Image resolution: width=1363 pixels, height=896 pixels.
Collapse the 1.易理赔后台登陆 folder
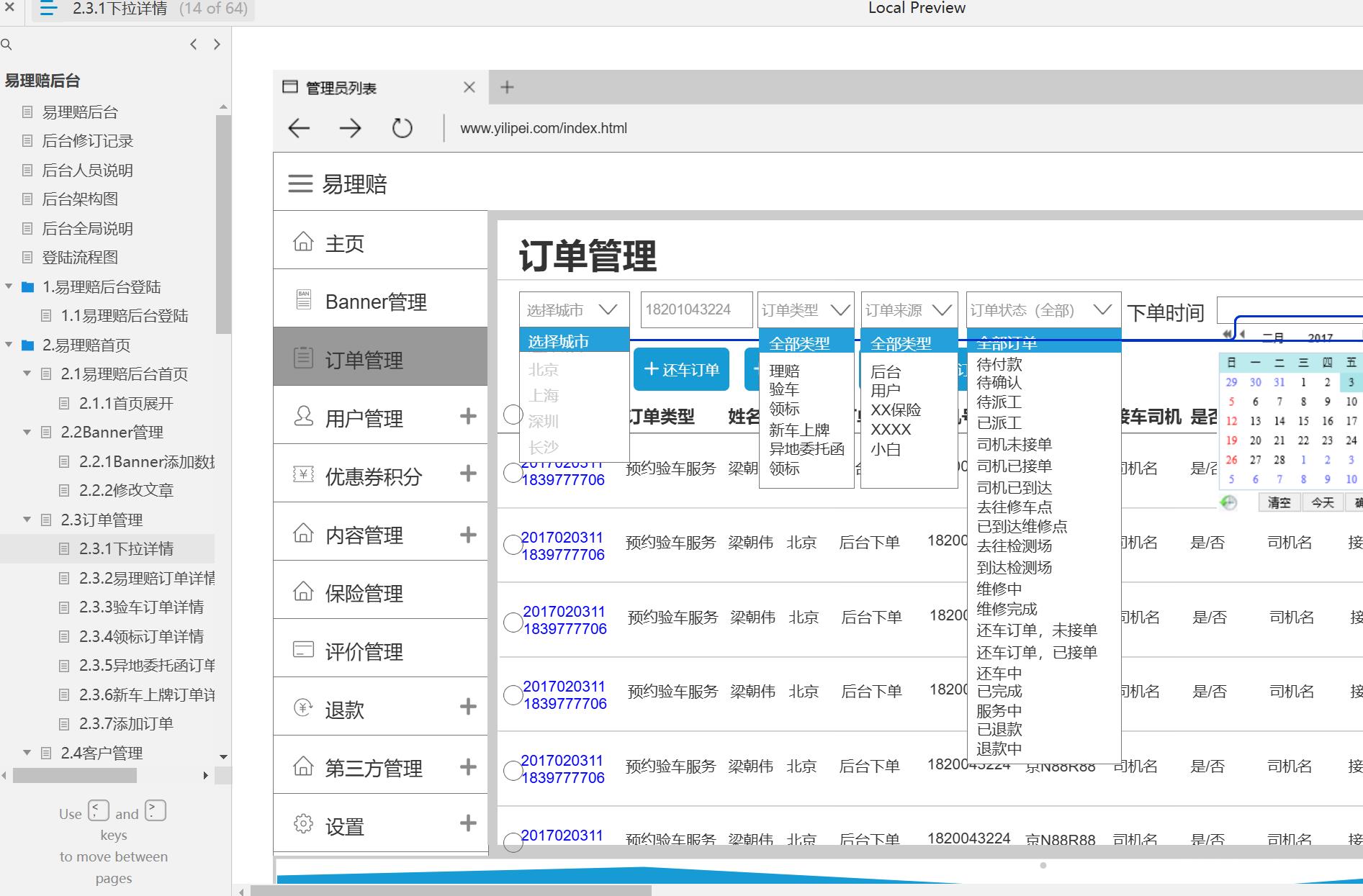9,286
